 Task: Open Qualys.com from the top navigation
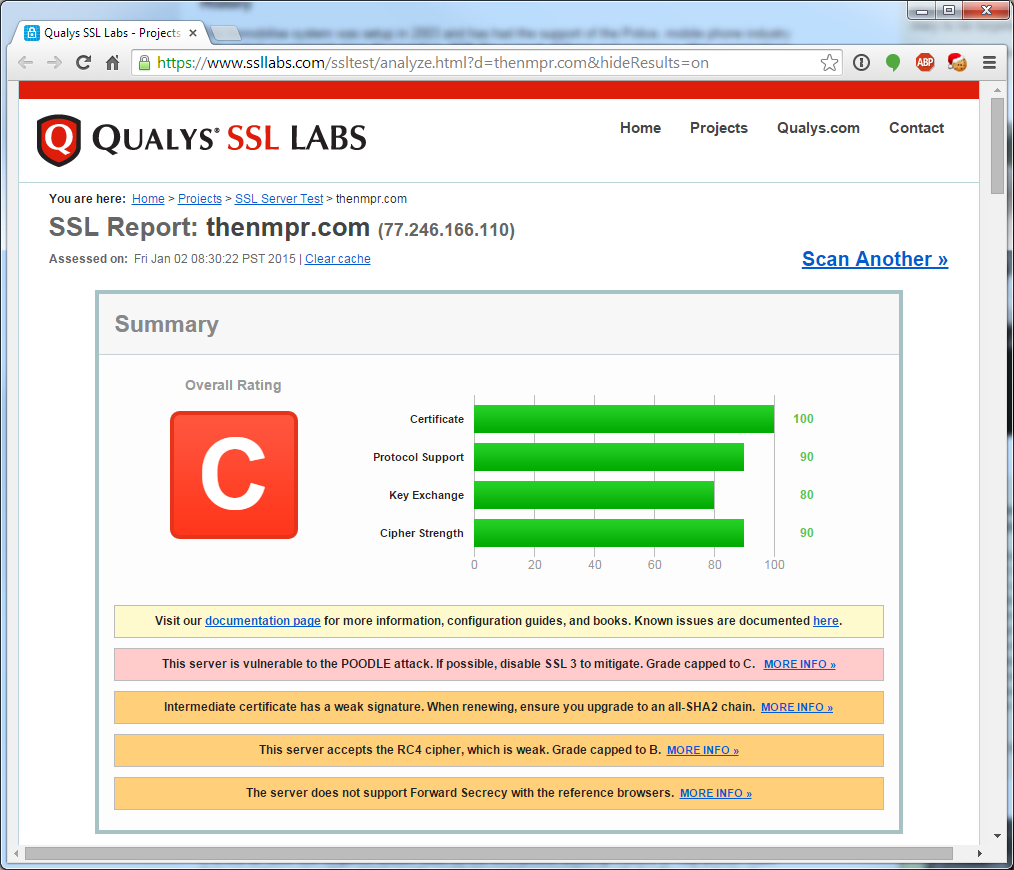pyautogui.click(x=818, y=128)
